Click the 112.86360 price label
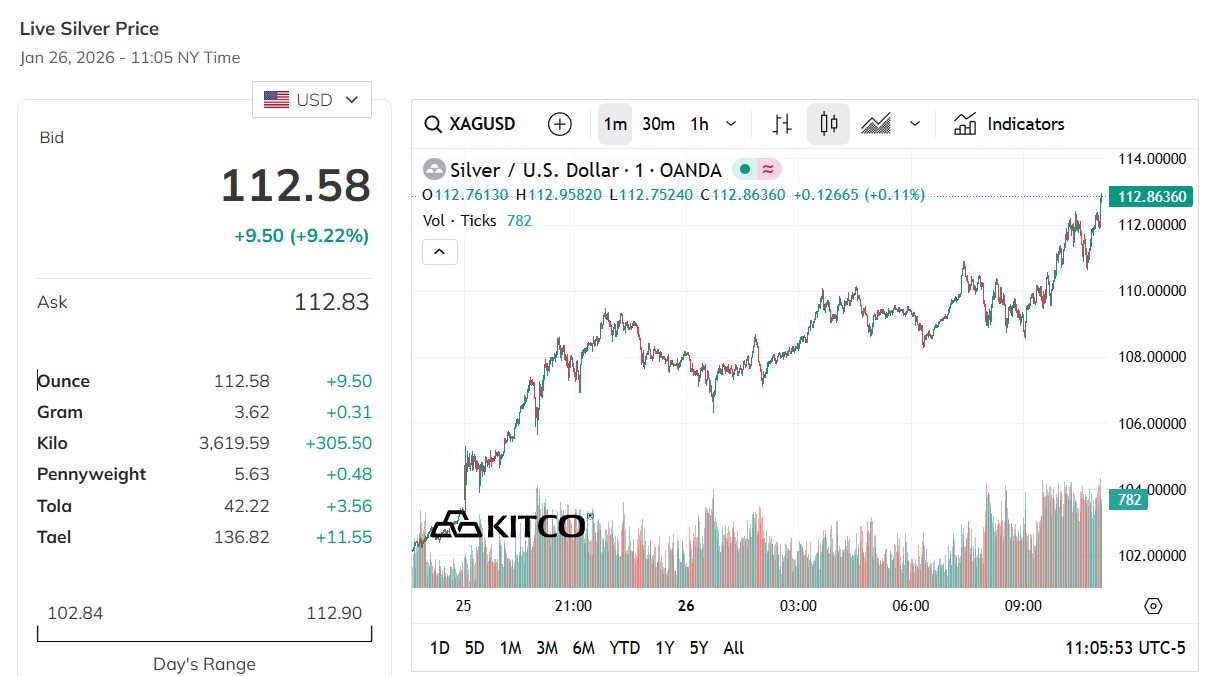This screenshot has height=676, width=1208. pyautogui.click(x=1152, y=197)
